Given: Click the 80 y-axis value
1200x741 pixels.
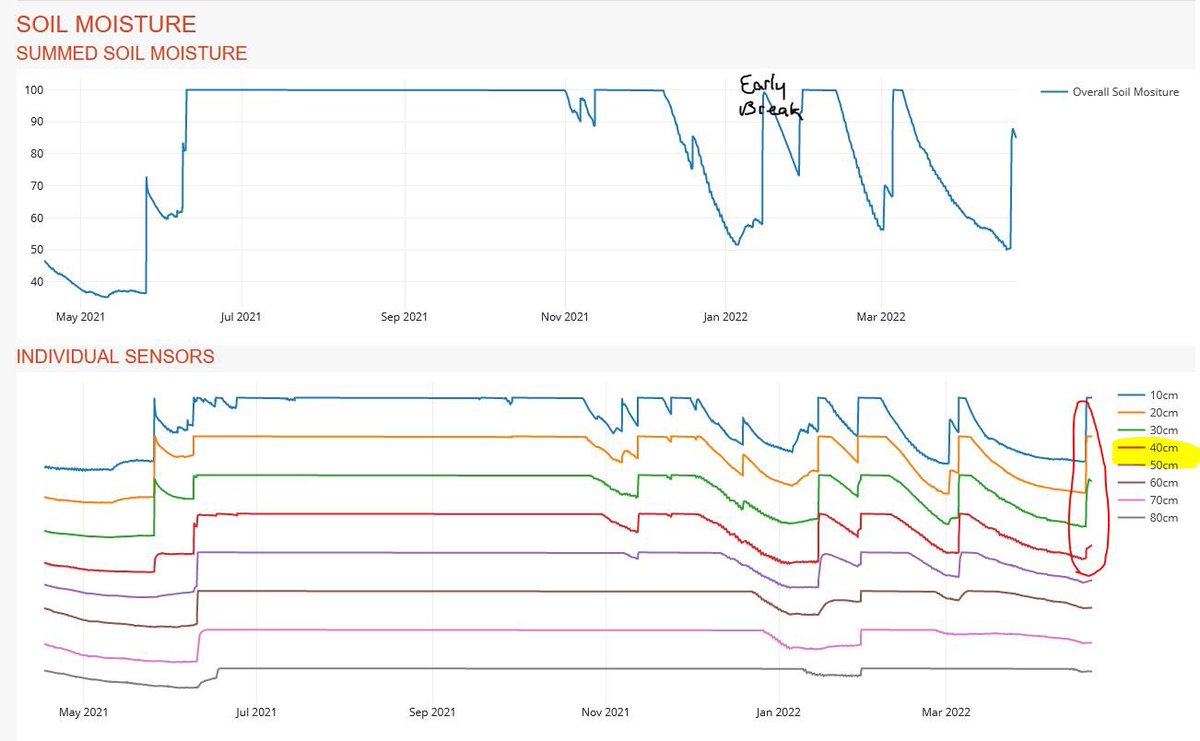Looking at the screenshot, I should 35,154.
